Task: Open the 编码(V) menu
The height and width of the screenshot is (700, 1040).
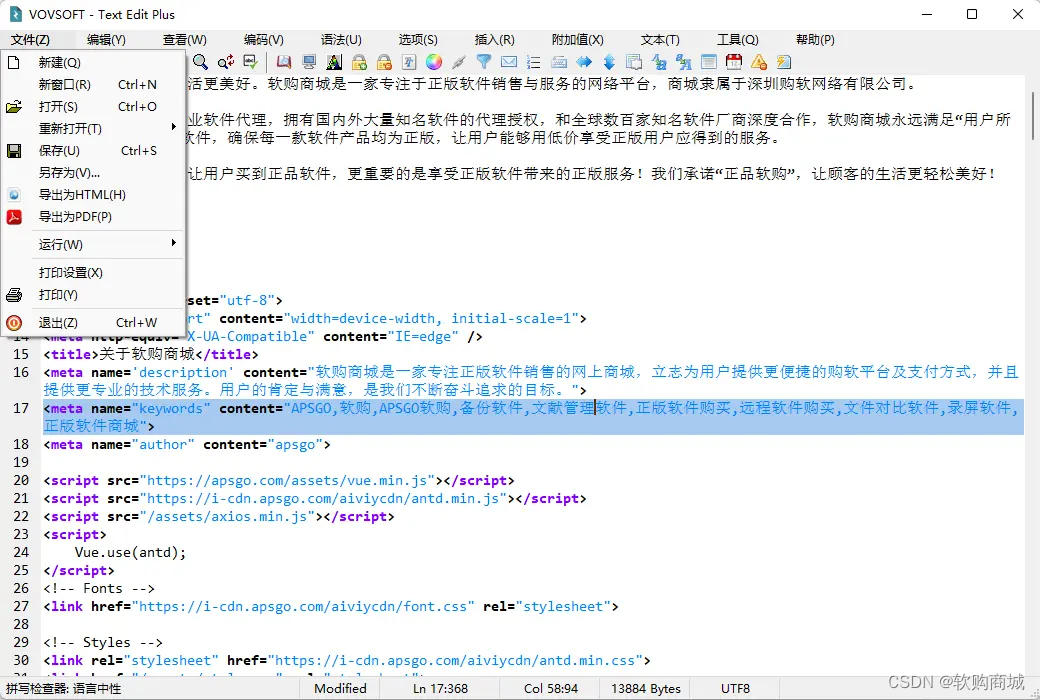Action: tap(263, 40)
